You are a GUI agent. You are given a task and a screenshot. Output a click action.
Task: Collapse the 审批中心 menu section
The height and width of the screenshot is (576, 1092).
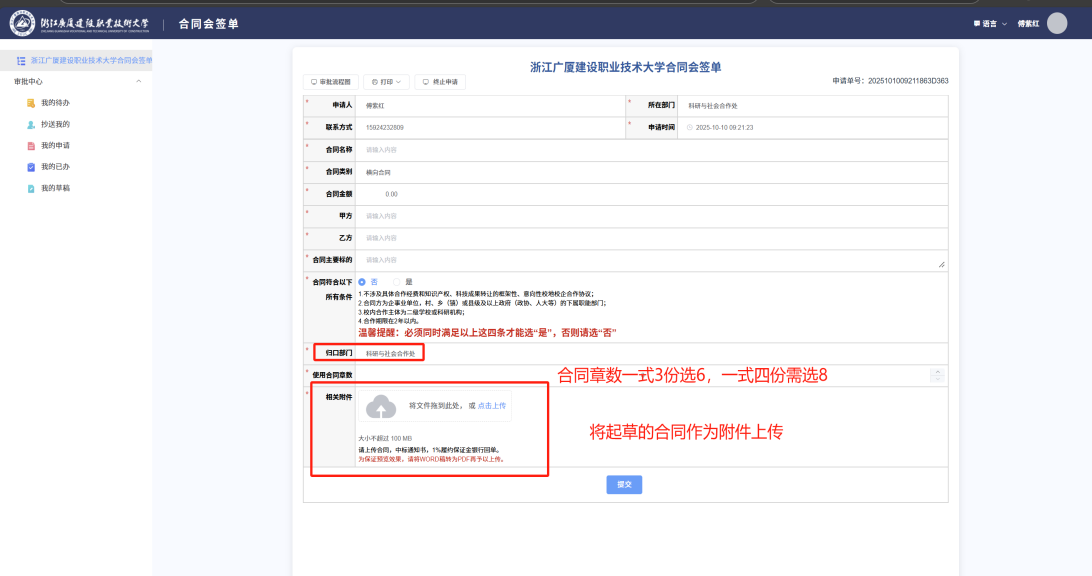[138, 81]
